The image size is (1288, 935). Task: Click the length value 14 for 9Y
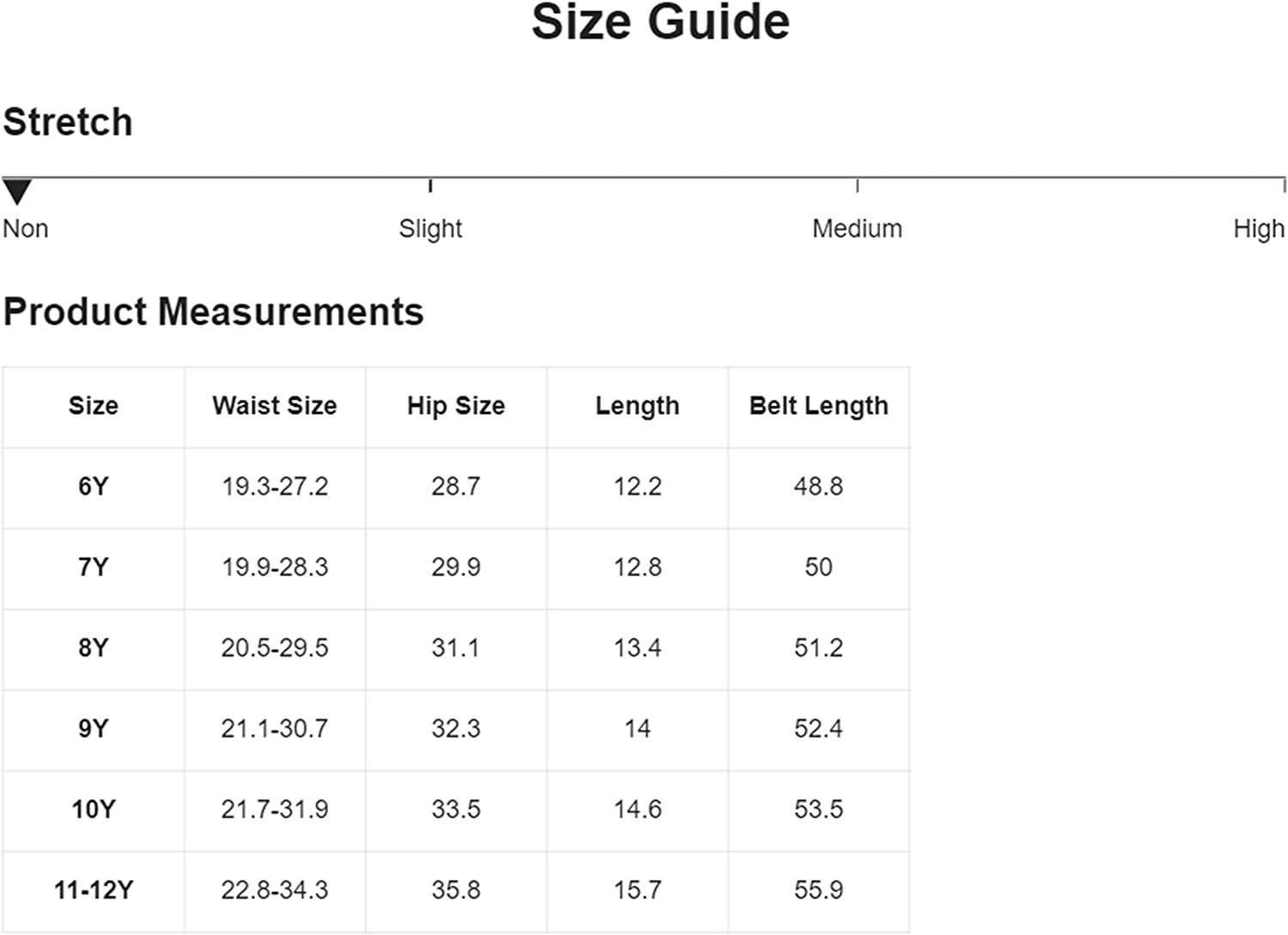pos(637,728)
